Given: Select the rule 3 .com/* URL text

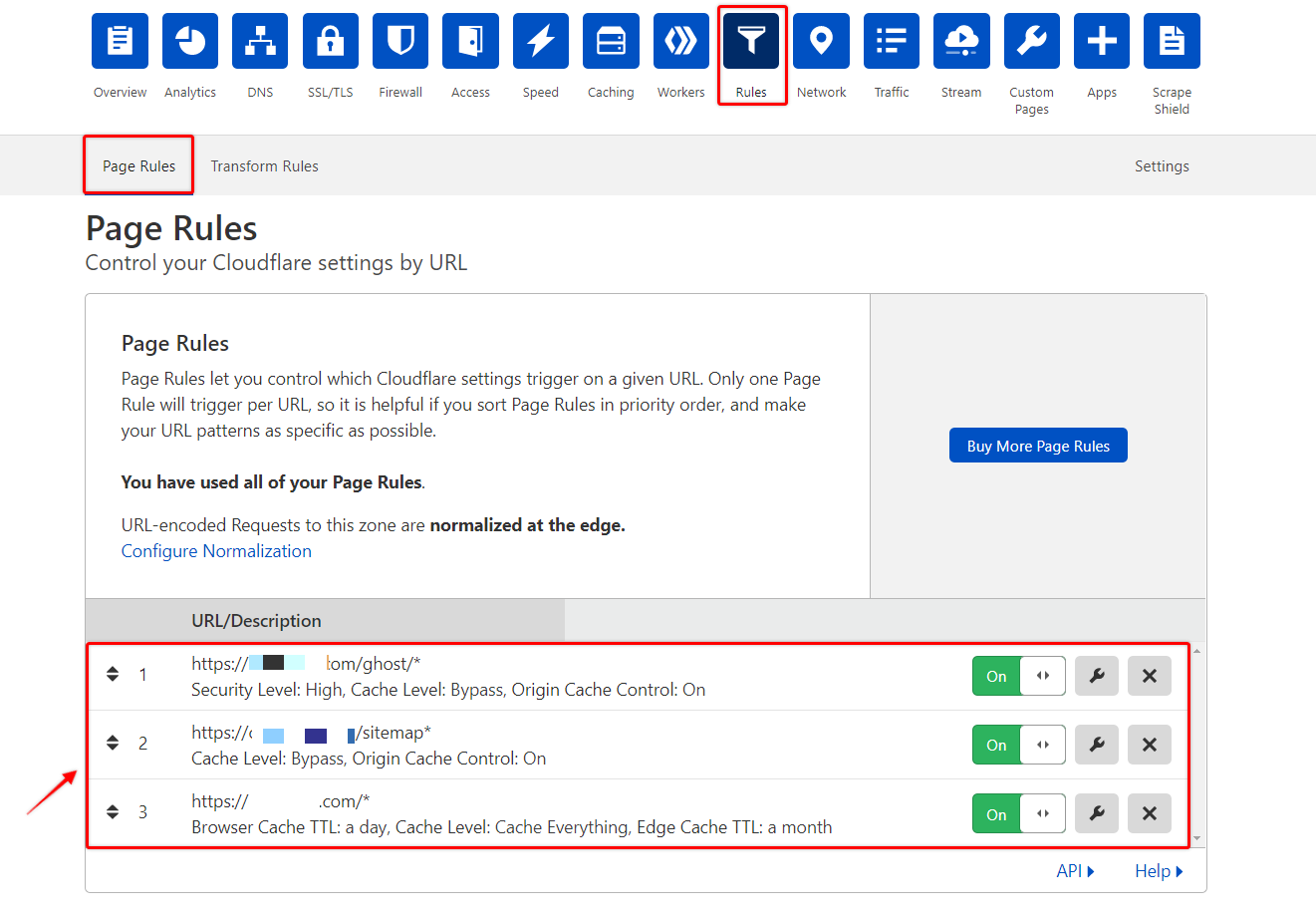Looking at the screenshot, I should pyautogui.click(x=281, y=801).
